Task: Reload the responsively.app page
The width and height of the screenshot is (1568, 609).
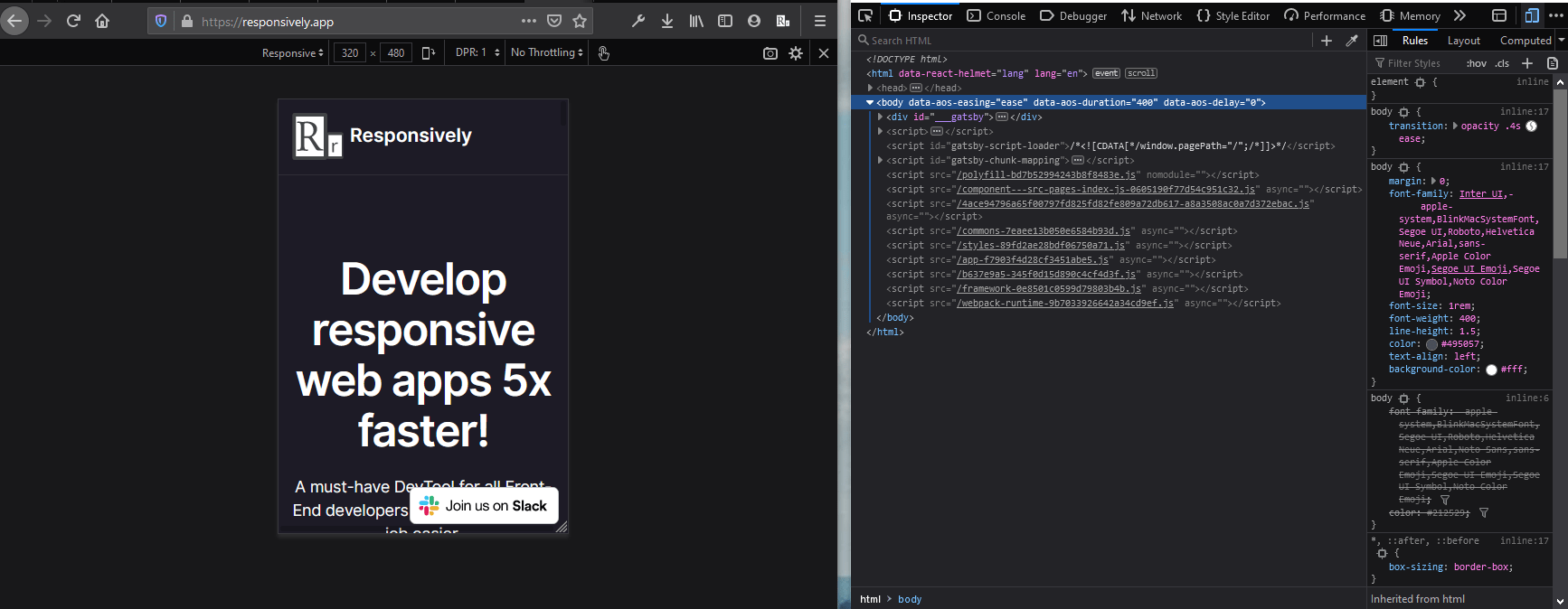Action: coord(73,21)
